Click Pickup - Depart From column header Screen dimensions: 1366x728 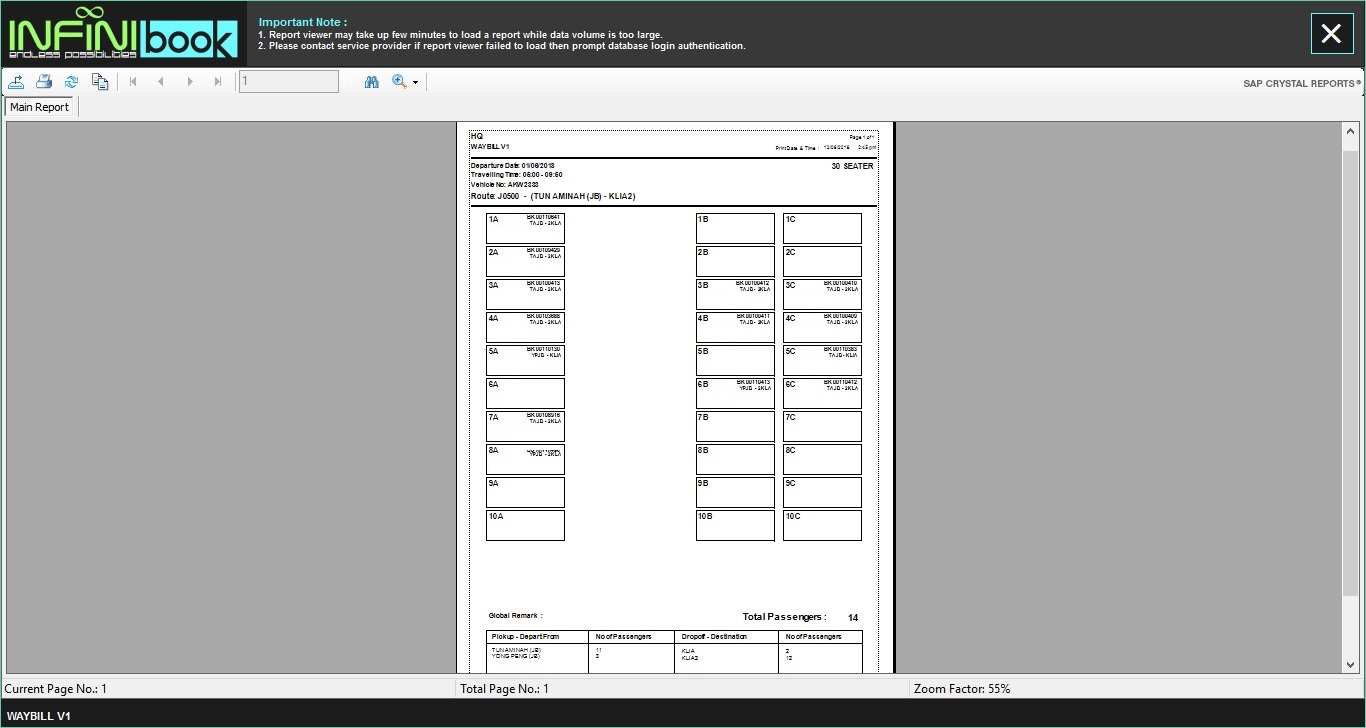(525, 637)
